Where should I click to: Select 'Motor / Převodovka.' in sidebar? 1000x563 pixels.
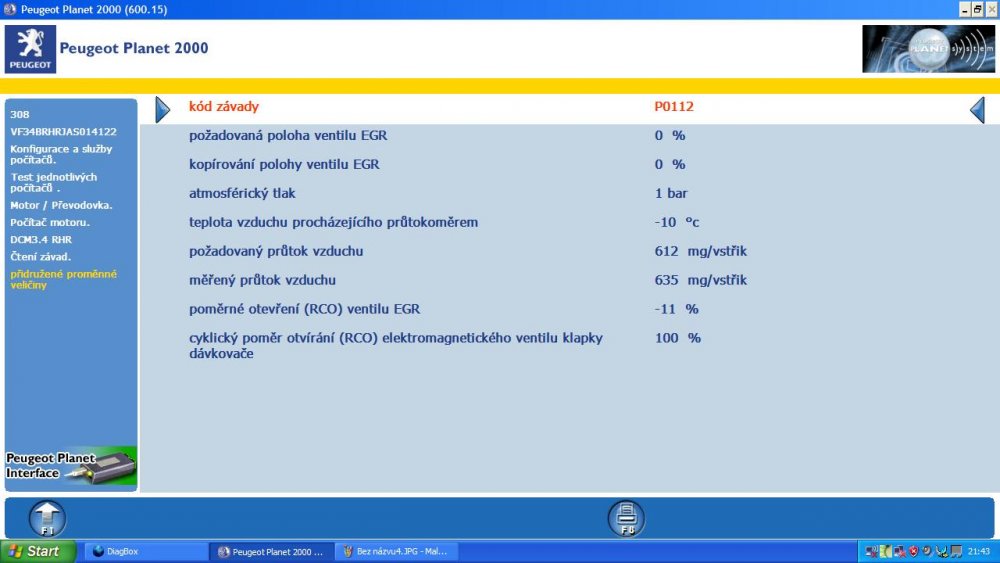(x=61, y=205)
